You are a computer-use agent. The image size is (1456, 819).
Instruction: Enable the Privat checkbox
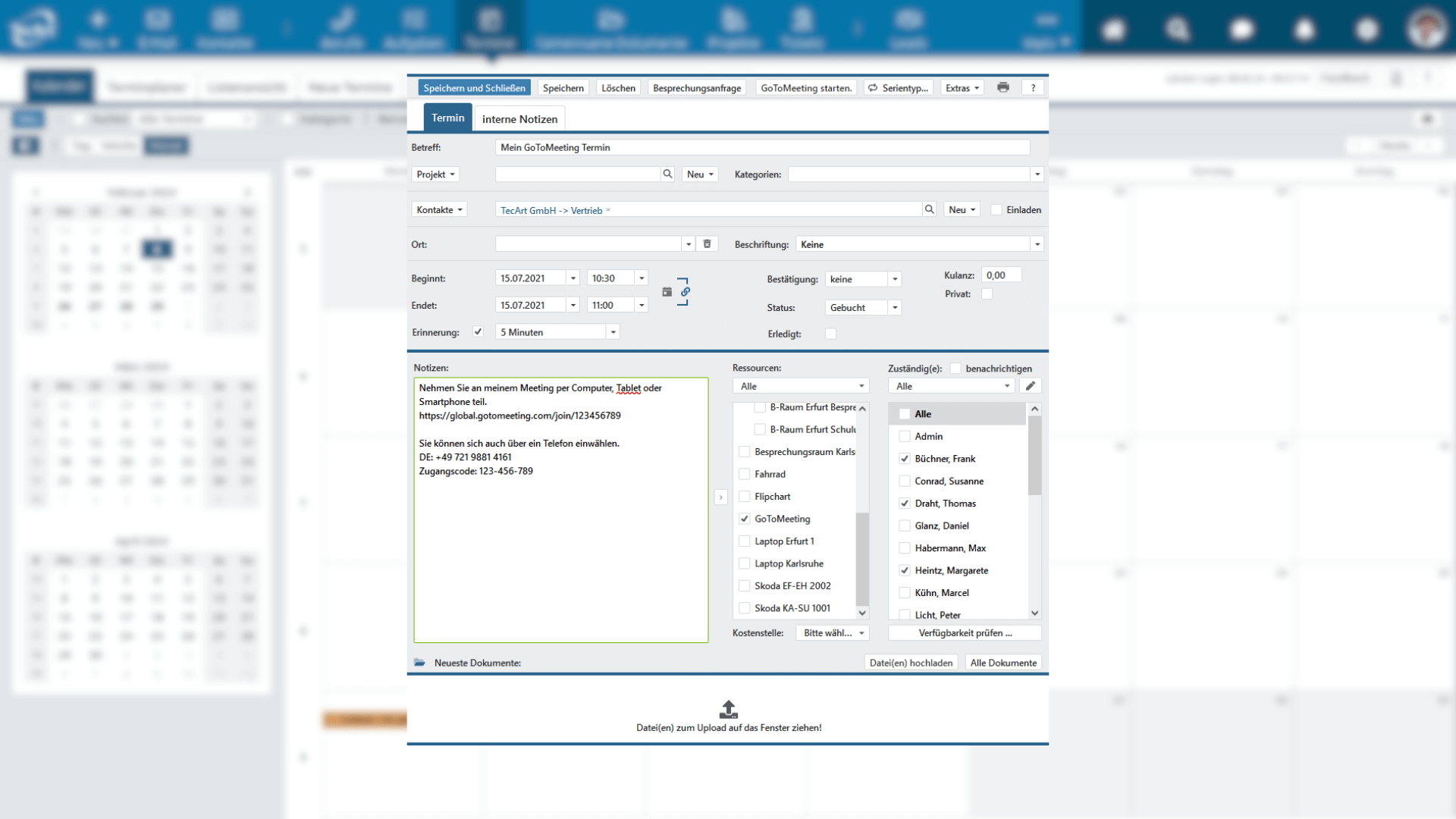click(987, 293)
